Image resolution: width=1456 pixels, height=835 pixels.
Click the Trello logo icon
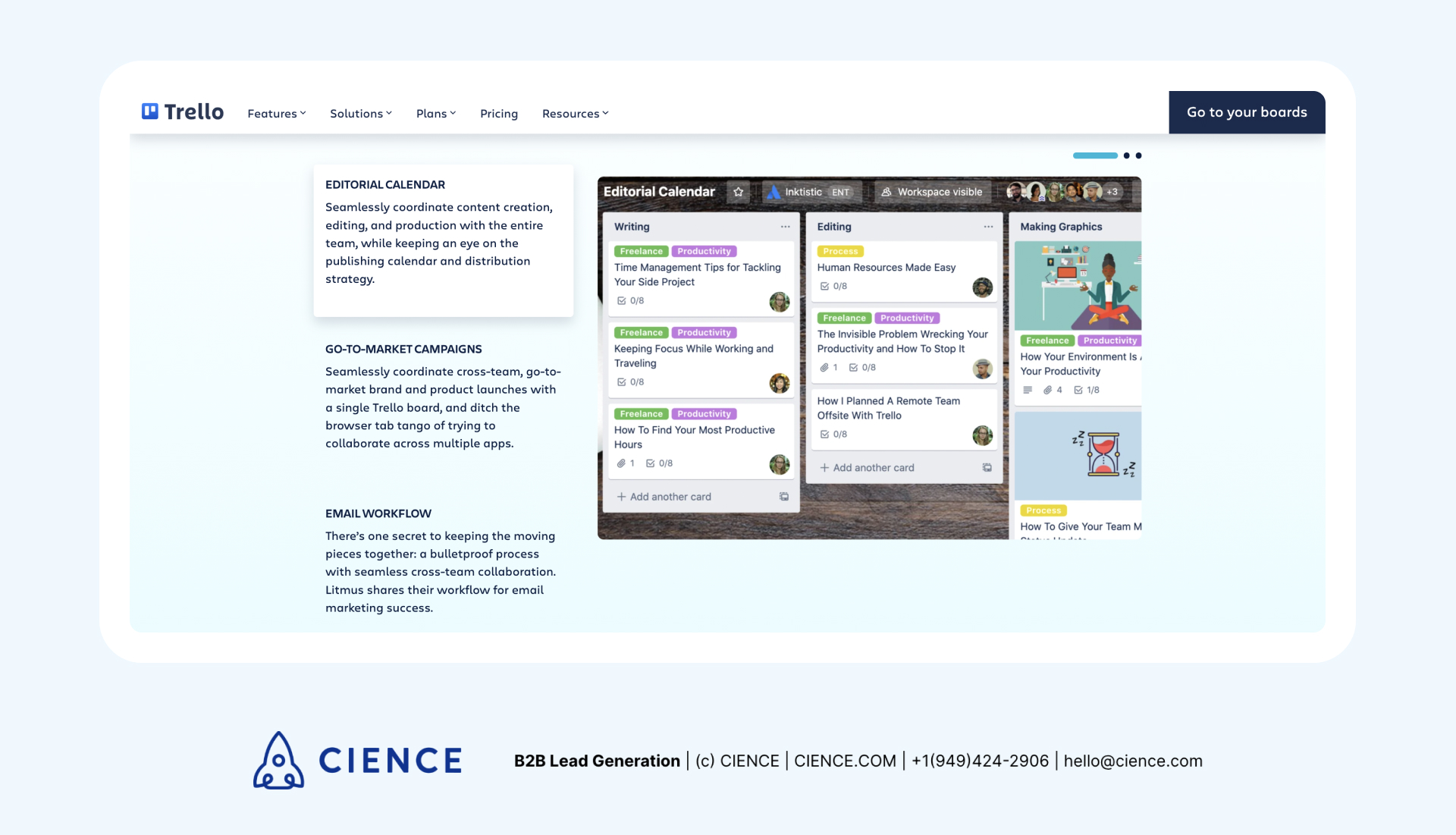click(151, 111)
